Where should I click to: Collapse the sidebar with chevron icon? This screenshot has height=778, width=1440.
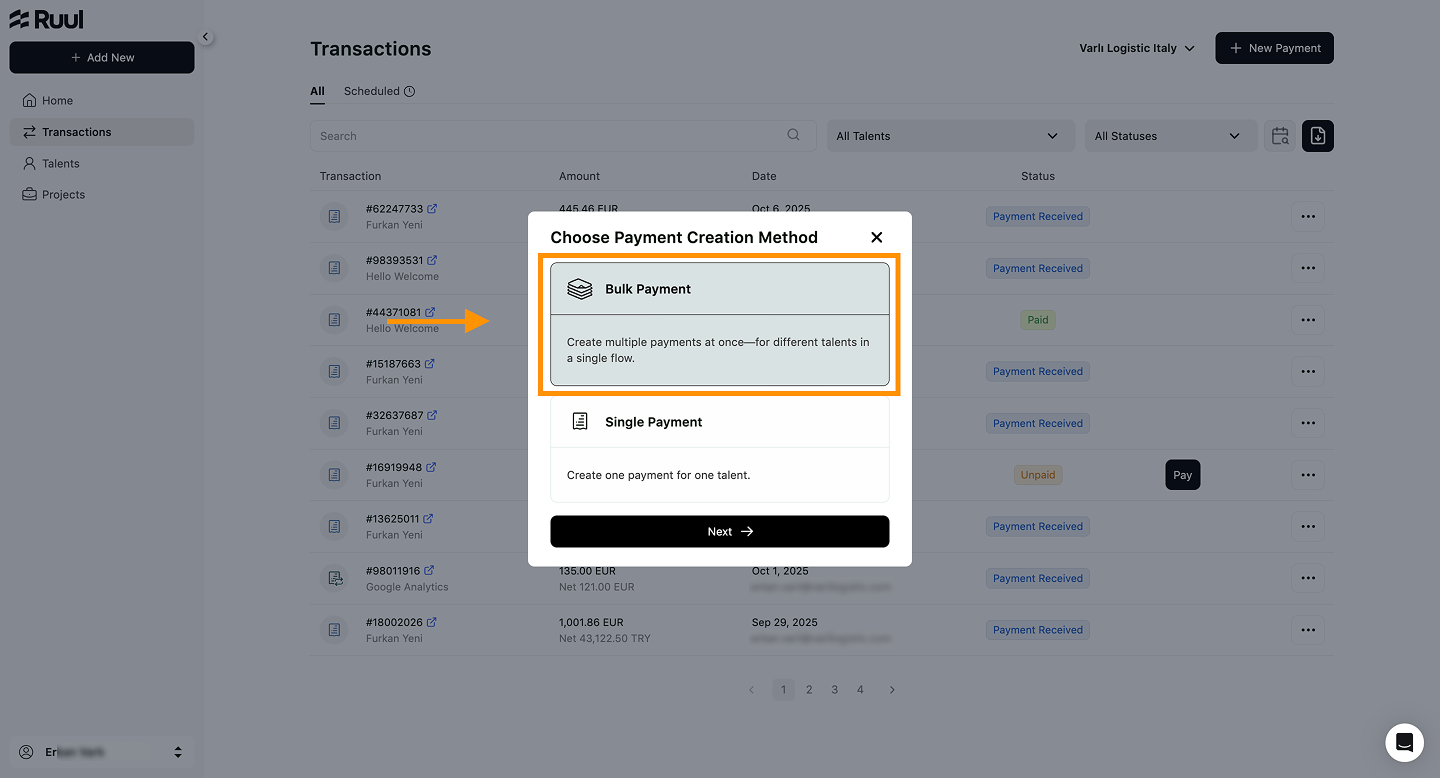point(205,37)
